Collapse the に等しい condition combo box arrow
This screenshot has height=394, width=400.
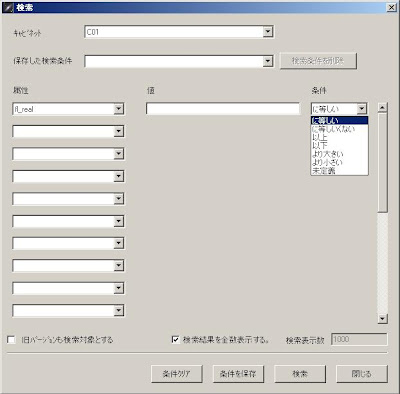click(362, 109)
